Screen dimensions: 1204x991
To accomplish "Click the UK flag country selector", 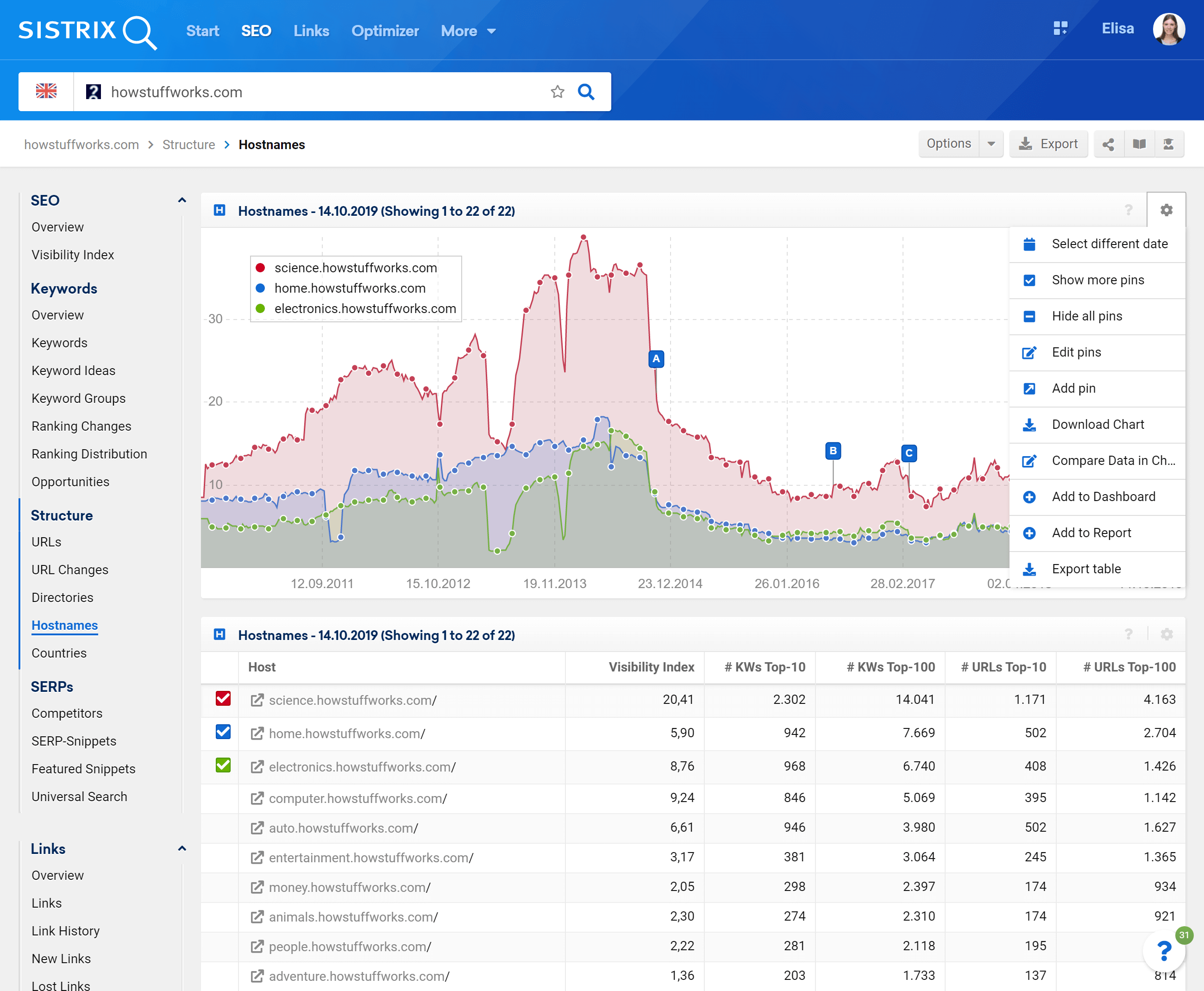I will tap(46, 91).
